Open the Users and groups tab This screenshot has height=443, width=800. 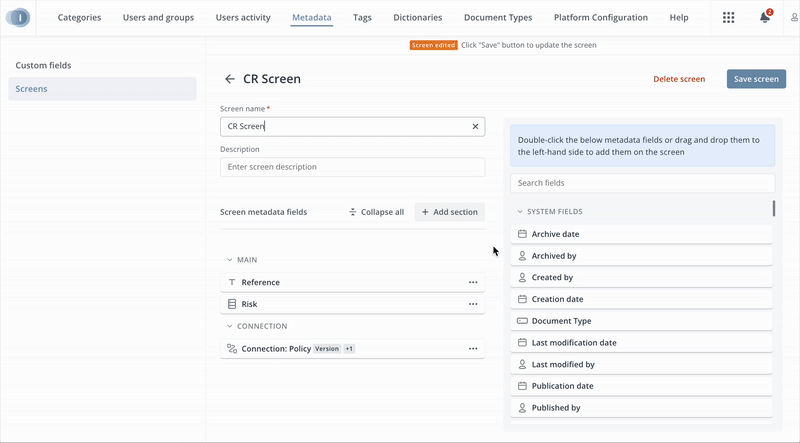pyautogui.click(x=160, y=17)
